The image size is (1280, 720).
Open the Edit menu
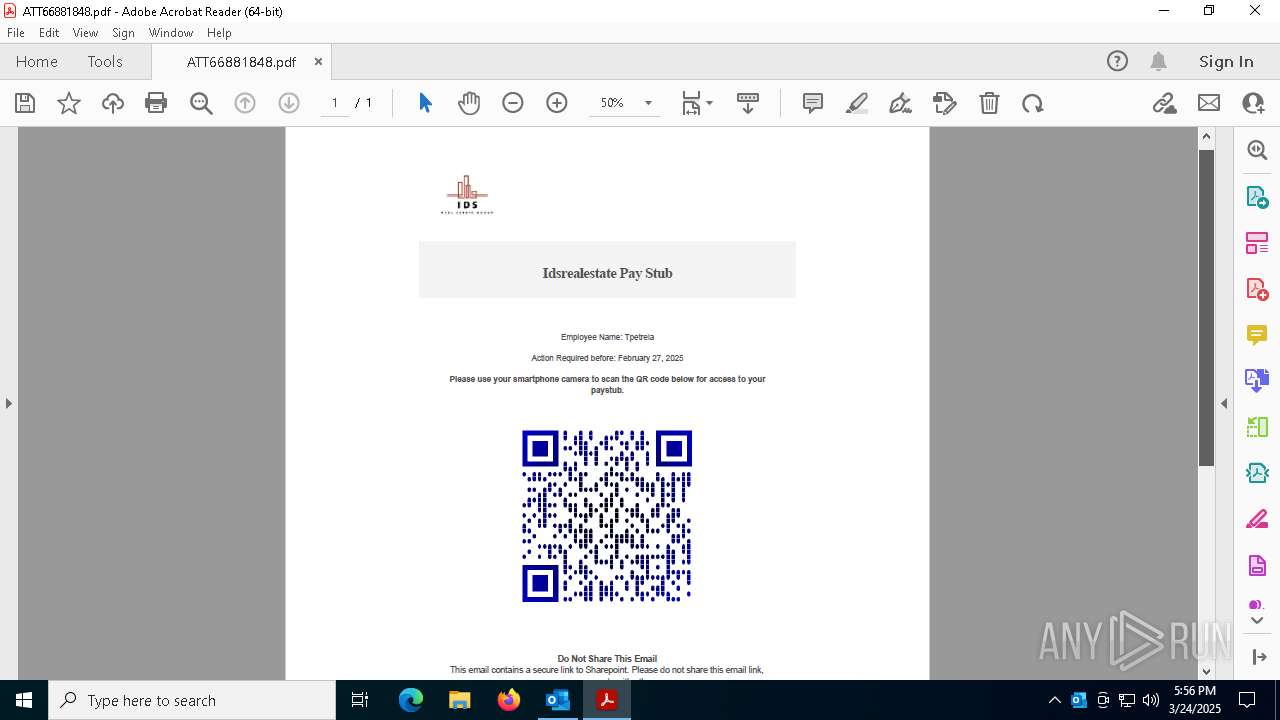[49, 33]
